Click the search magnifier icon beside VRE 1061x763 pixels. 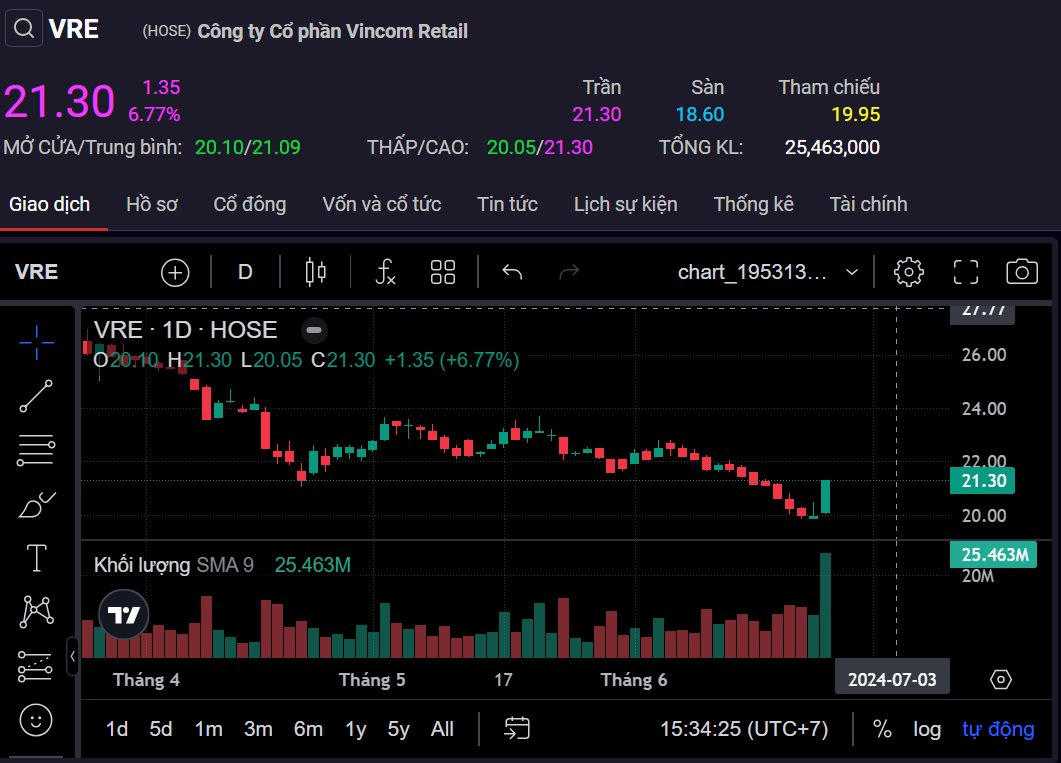pos(24,29)
